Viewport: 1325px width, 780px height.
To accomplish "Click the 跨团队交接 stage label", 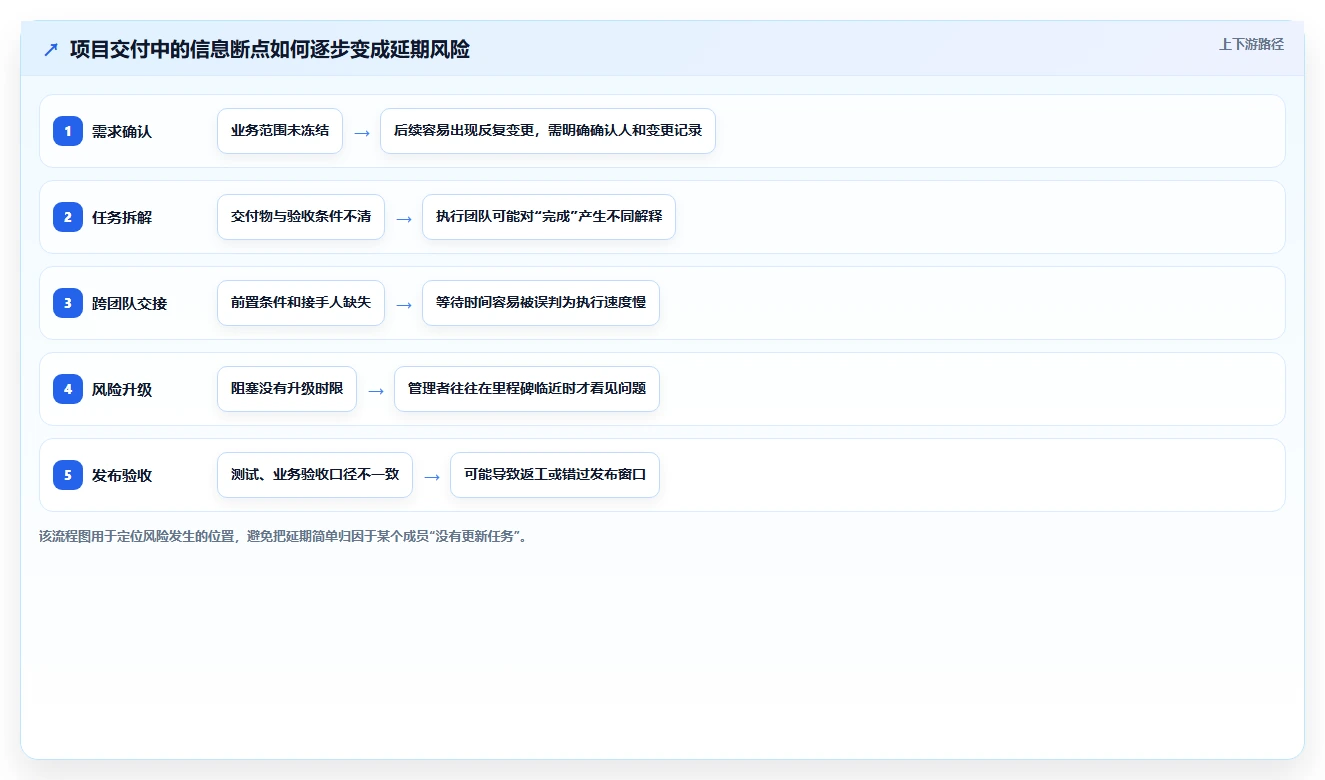I will tap(130, 304).
